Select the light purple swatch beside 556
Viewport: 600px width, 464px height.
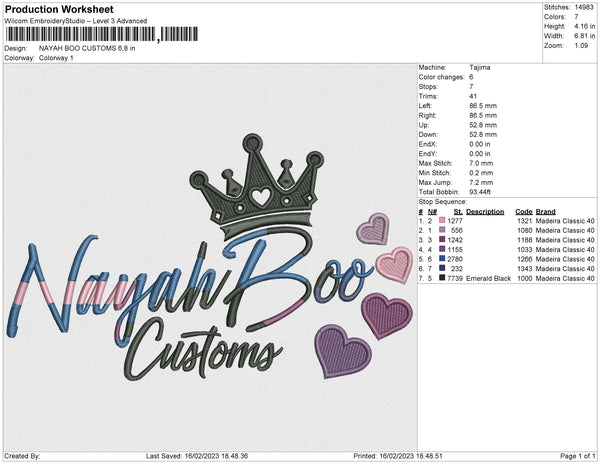click(x=442, y=230)
